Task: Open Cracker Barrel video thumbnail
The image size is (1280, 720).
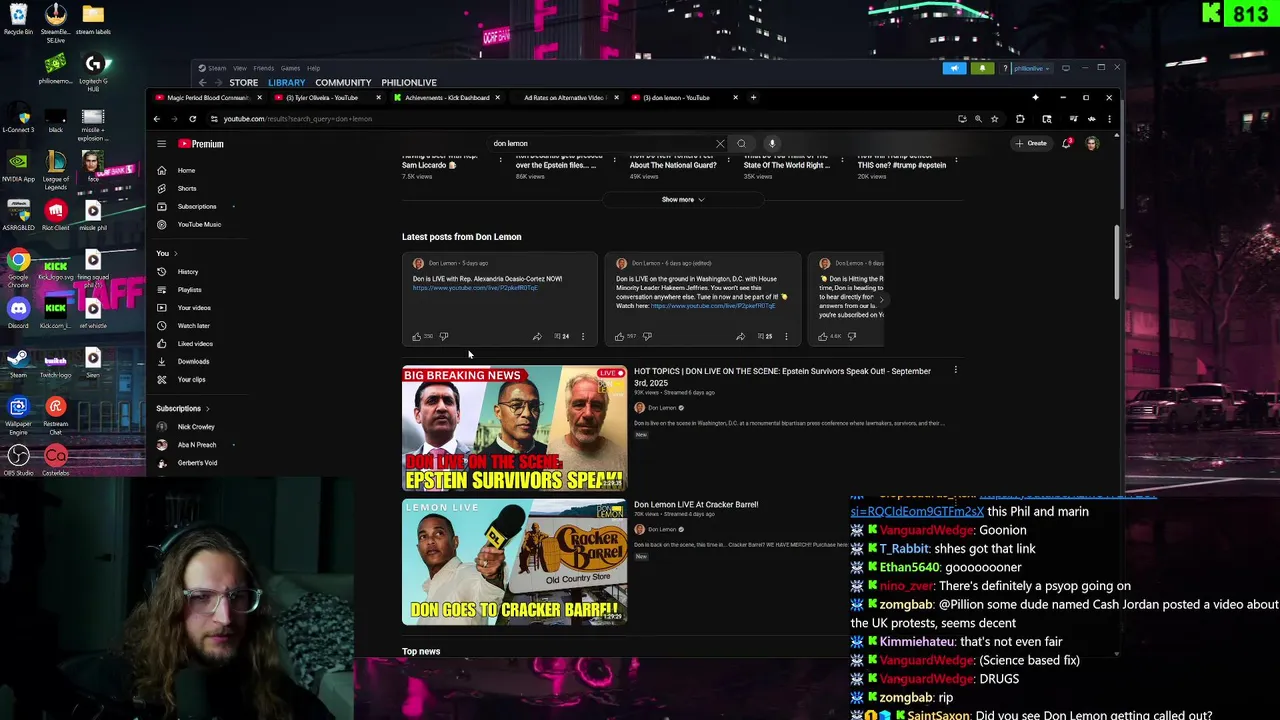Action: pos(514,563)
